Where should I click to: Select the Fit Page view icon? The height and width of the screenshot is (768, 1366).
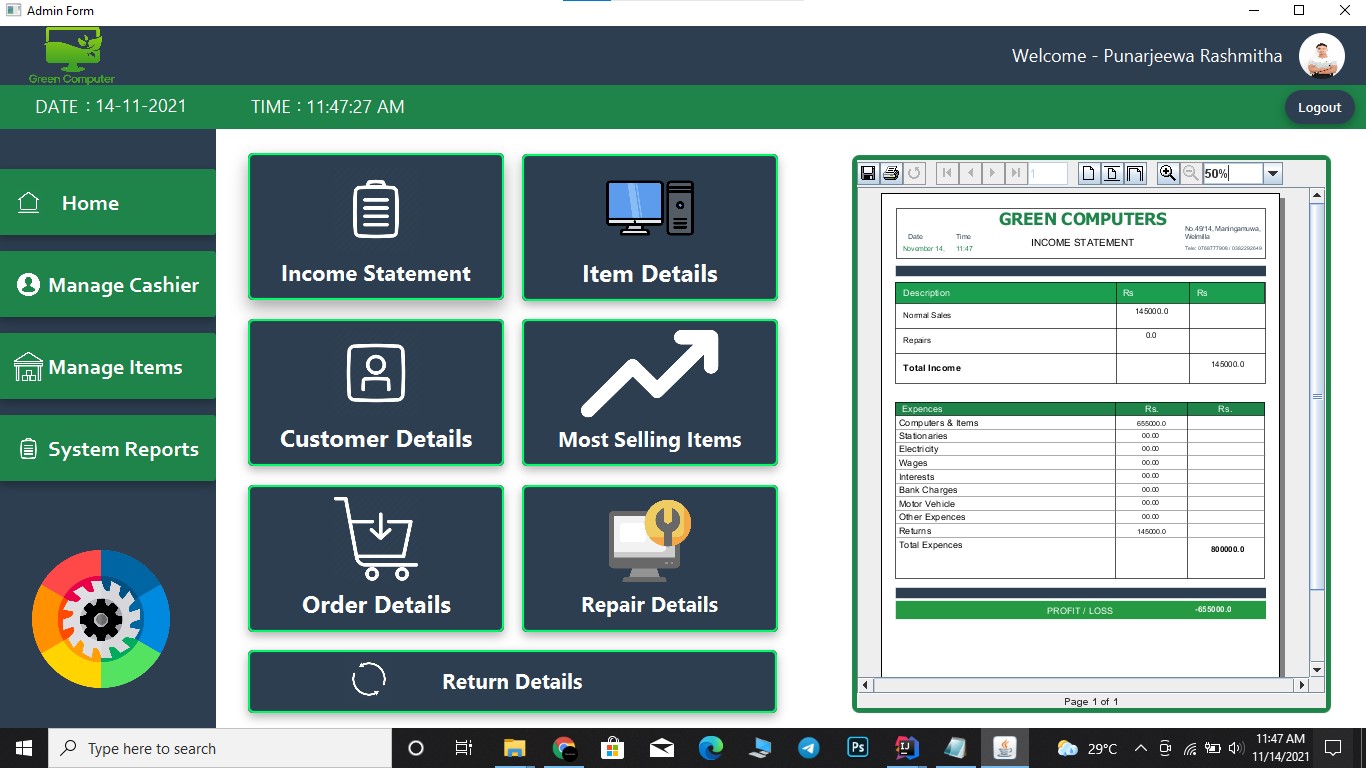(1110, 172)
